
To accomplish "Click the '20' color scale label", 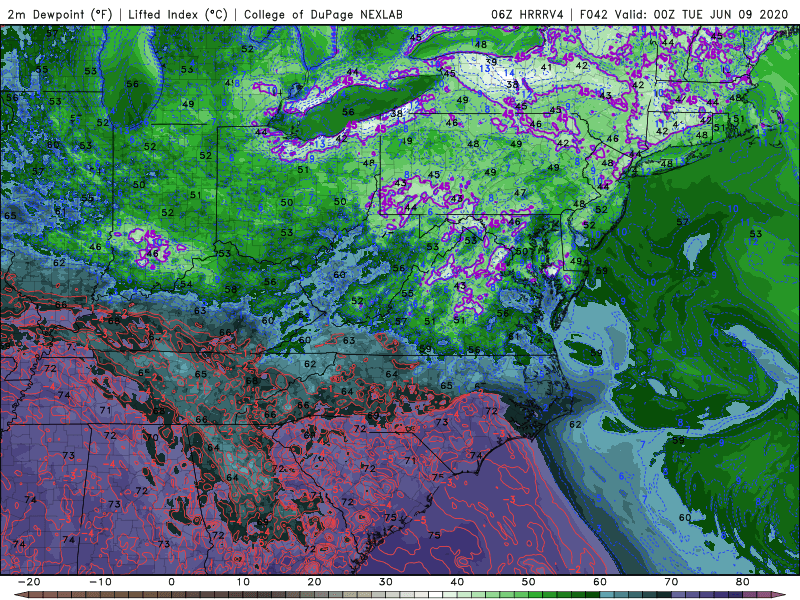I will (314, 582).
